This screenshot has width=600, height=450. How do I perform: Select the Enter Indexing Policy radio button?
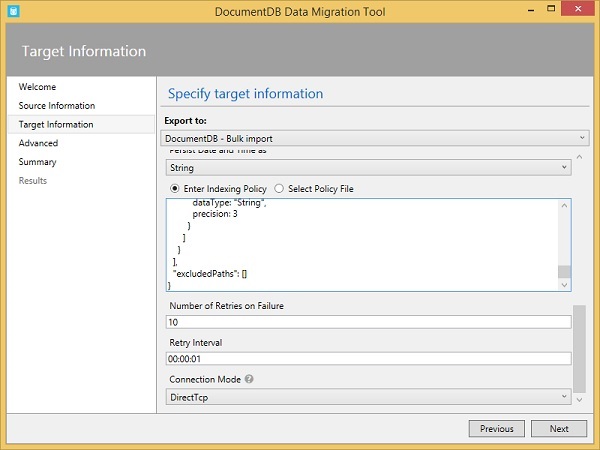pos(175,188)
